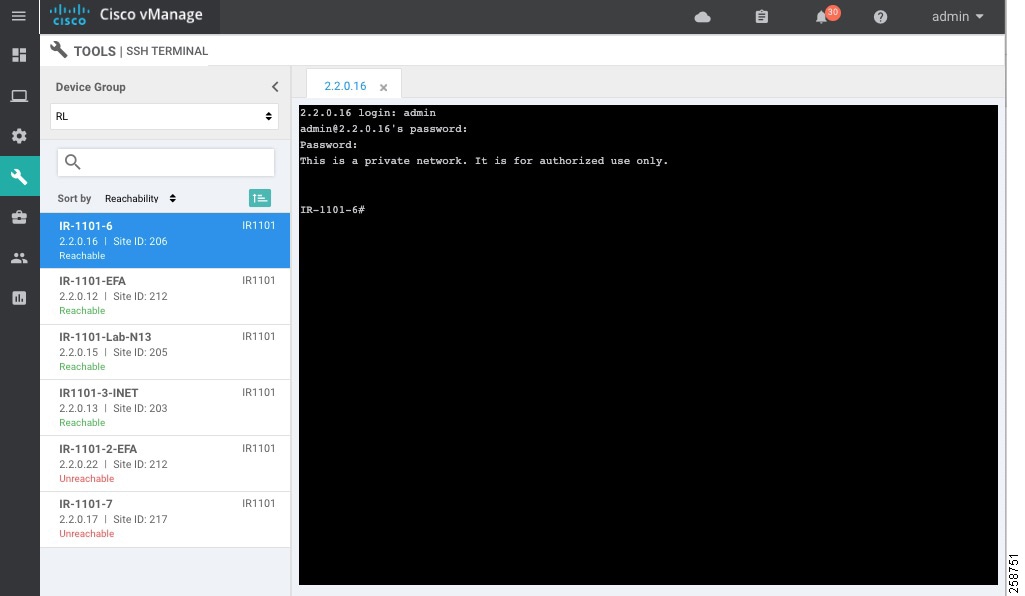Open the Administration people icon in the sidebar
The image size is (1025, 596).
19,258
